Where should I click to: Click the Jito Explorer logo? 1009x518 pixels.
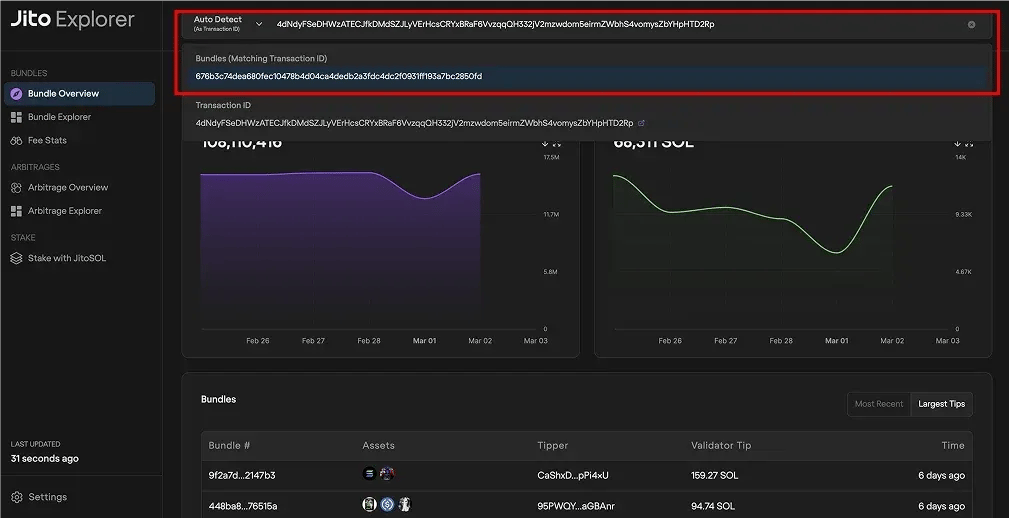[72, 20]
